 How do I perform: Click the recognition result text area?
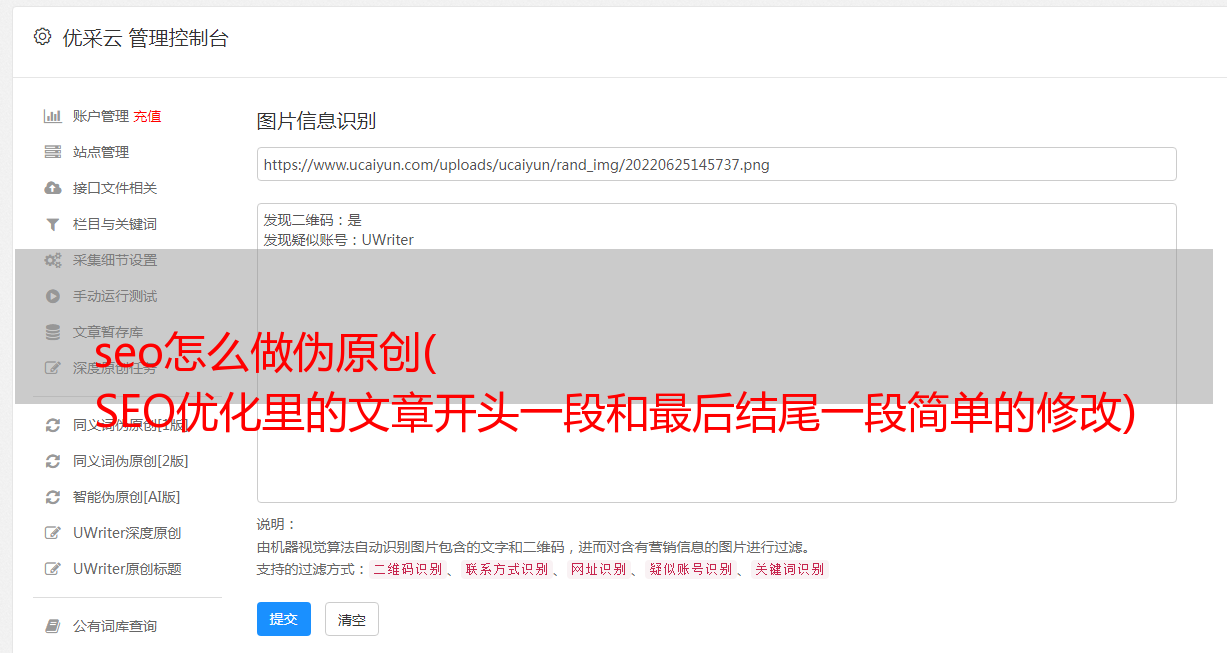coord(716,352)
